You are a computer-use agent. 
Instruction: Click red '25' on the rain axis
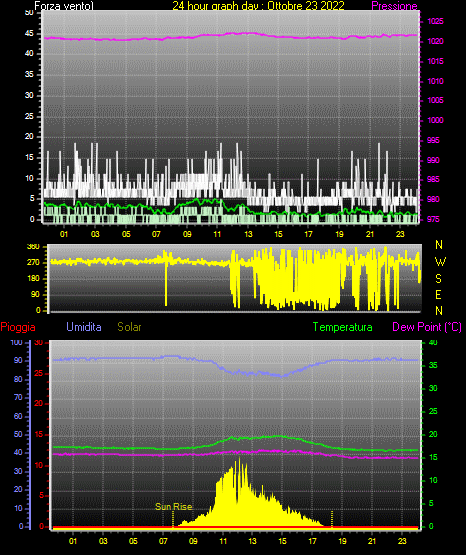(39, 373)
